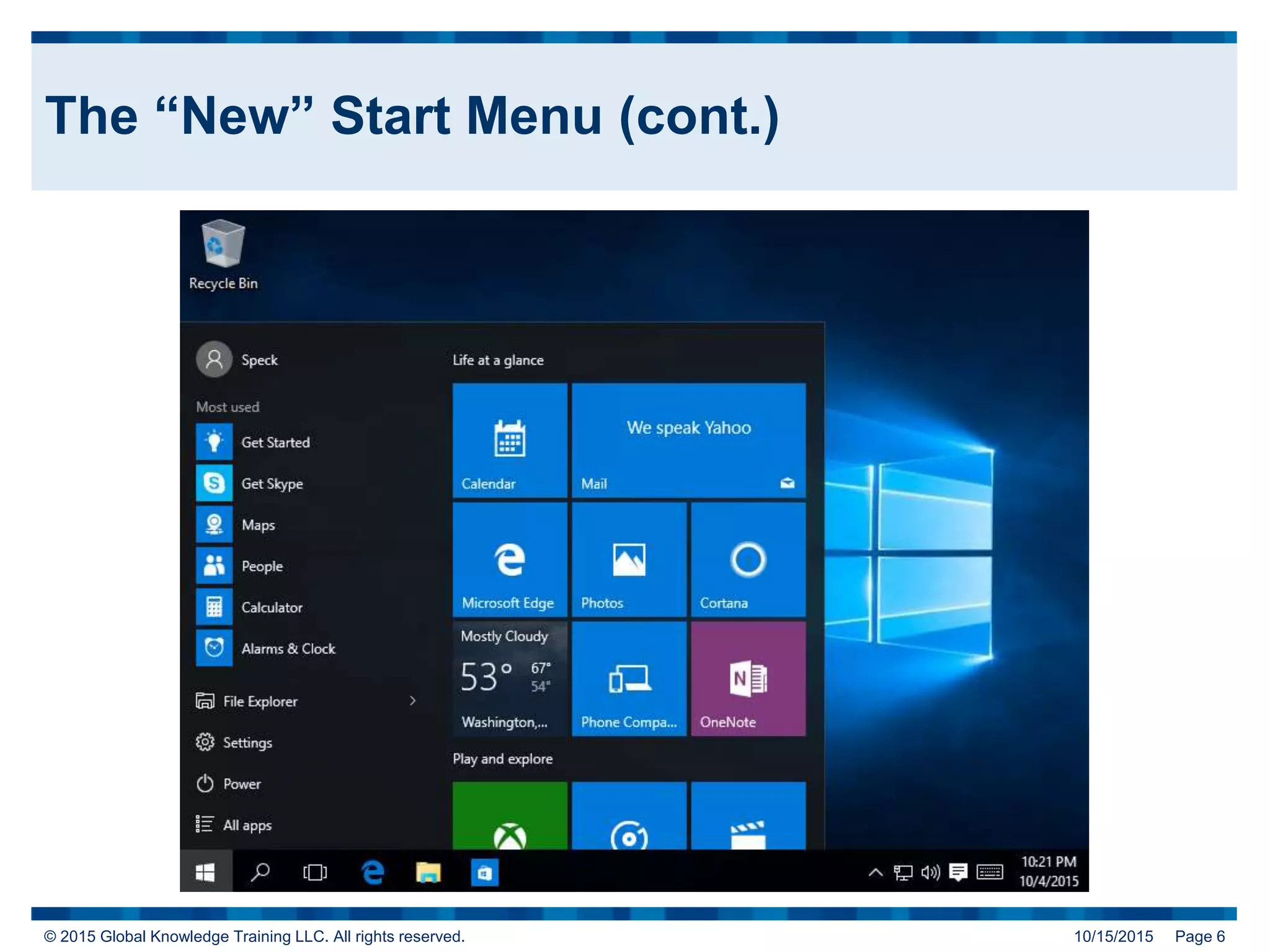
Task: Click the Power option
Action: pyautogui.click(x=228, y=784)
